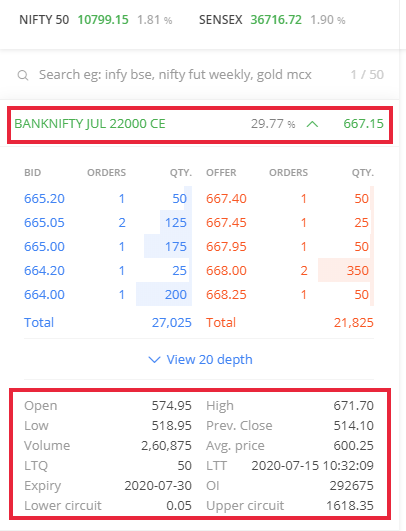The height and width of the screenshot is (531, 406).
Task: Click Lower circuit value 0.05
Action: [x=179, y=506]
